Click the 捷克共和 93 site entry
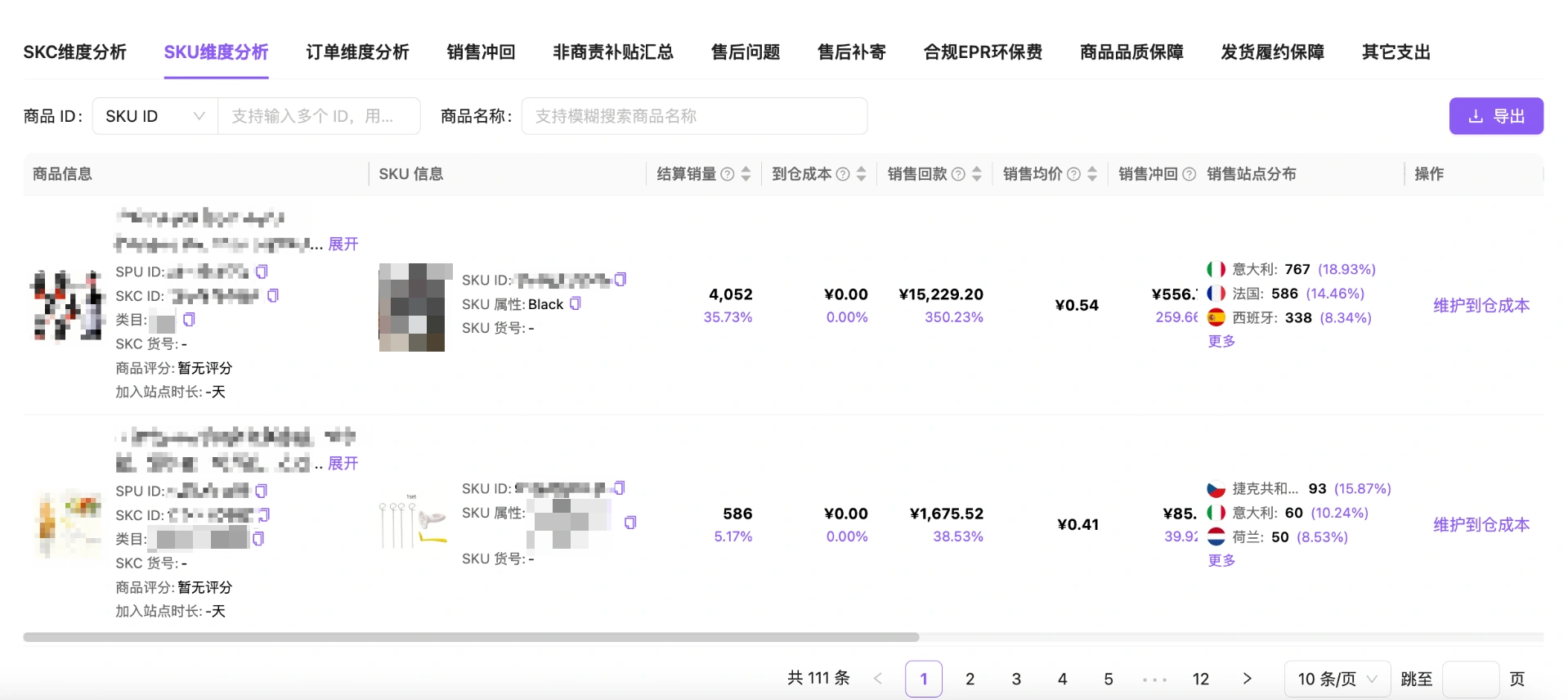1568x700 pixels. tap(1299, 488)
